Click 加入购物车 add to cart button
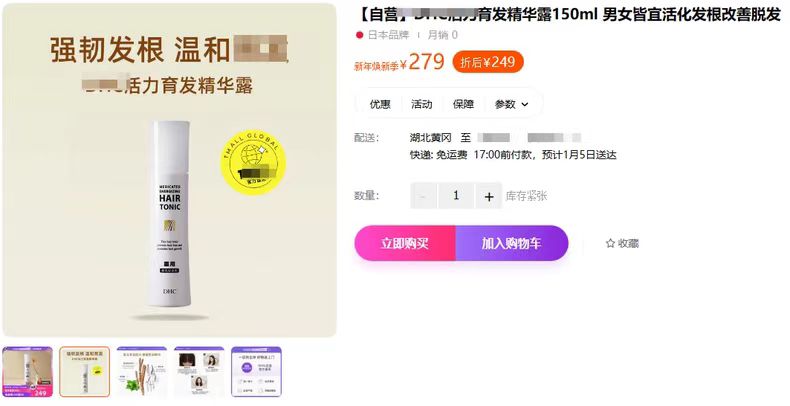The width and height of the screenshot is (790, 406). click(512, 243)
